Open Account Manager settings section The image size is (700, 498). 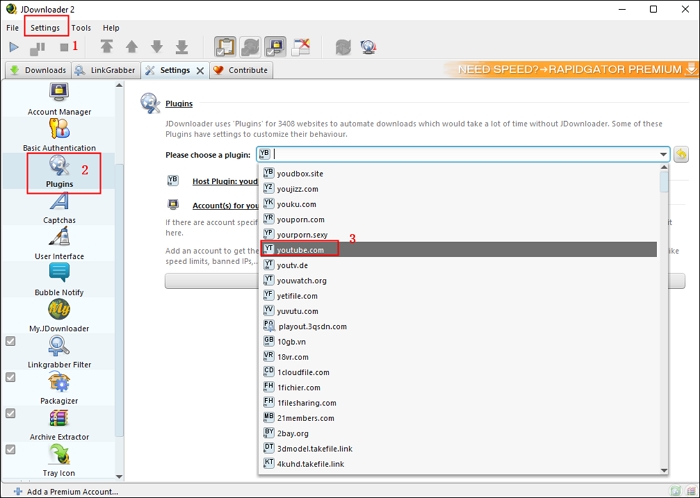click(x=59, y=99)
